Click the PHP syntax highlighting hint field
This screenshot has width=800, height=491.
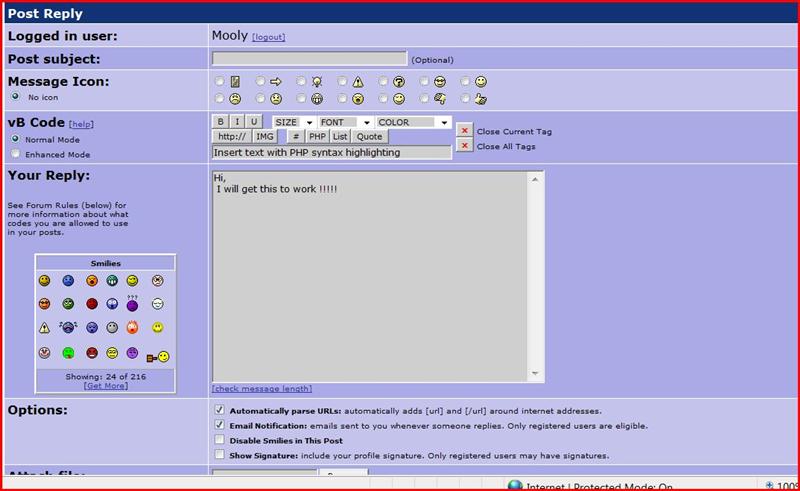332,153
